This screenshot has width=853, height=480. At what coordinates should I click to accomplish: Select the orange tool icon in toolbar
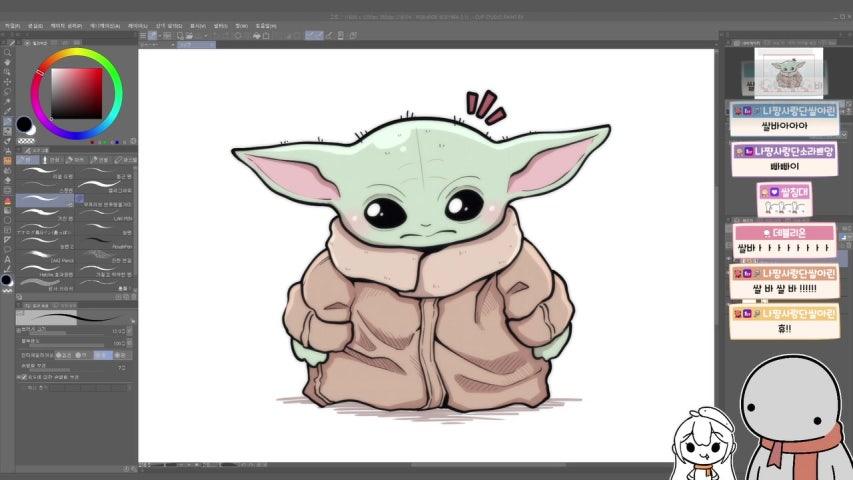pos(7,161)
